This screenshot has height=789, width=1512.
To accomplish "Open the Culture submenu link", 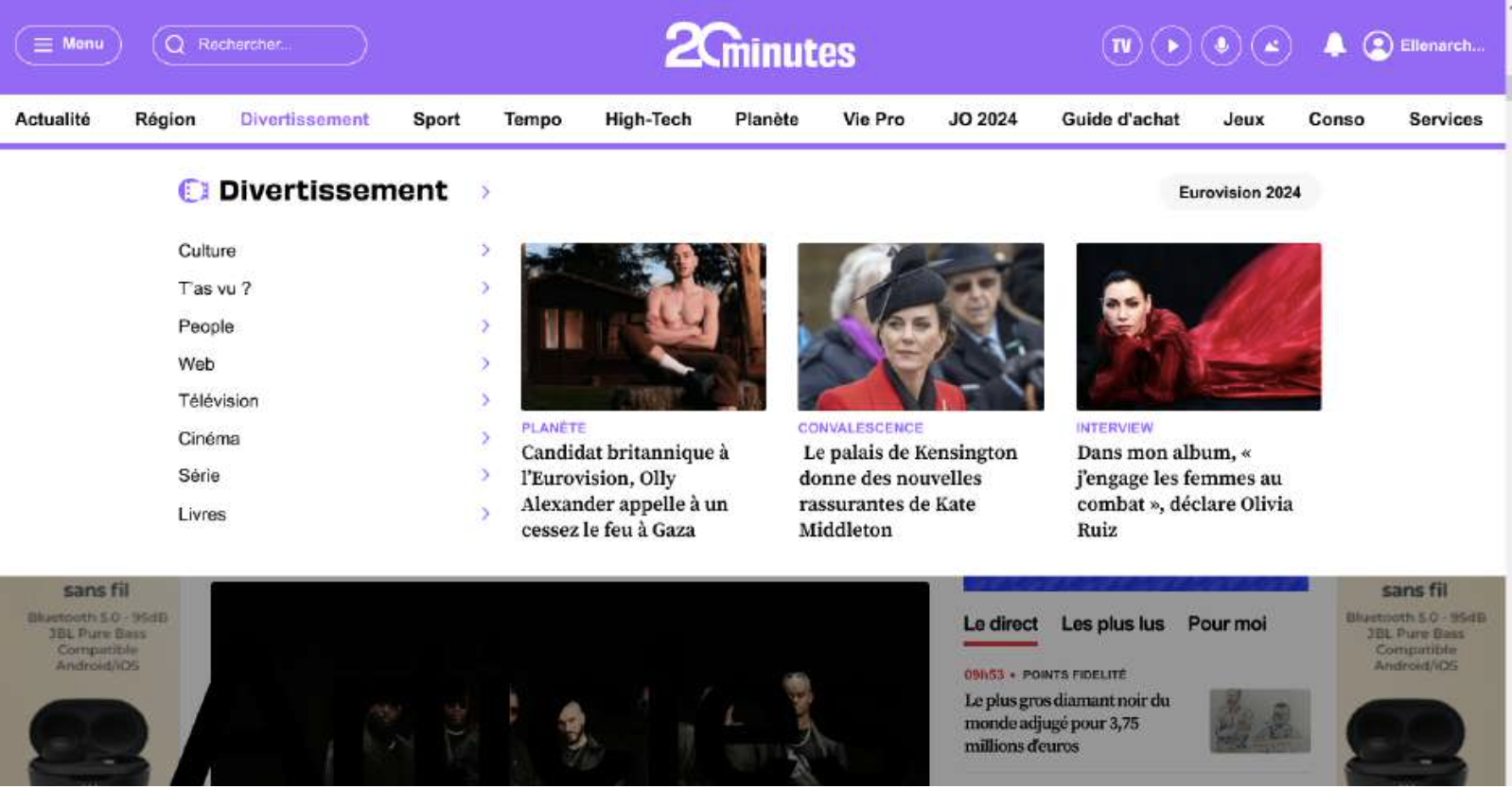I will pos(207,251).
